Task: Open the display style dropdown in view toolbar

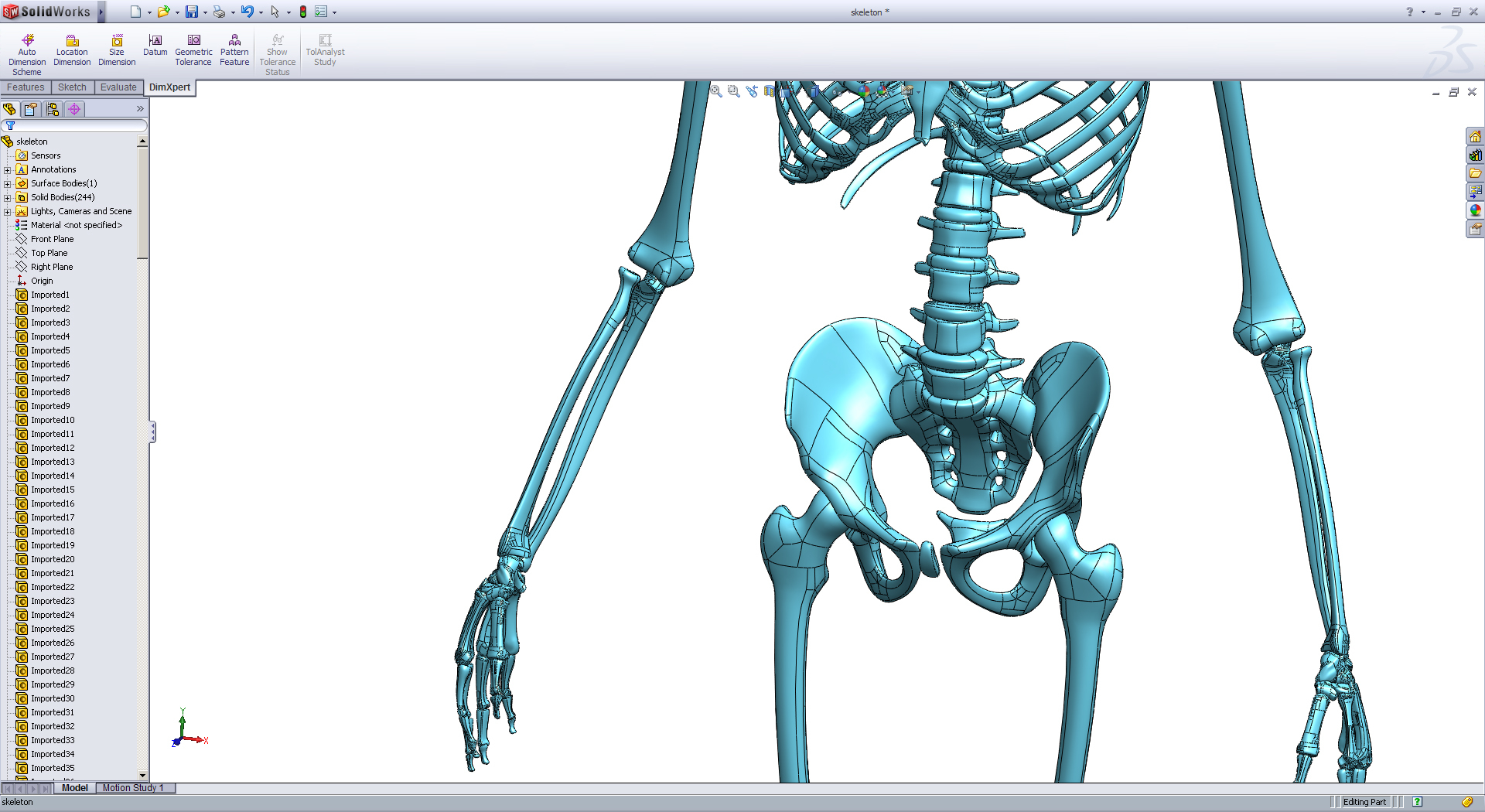Action: 824,91
